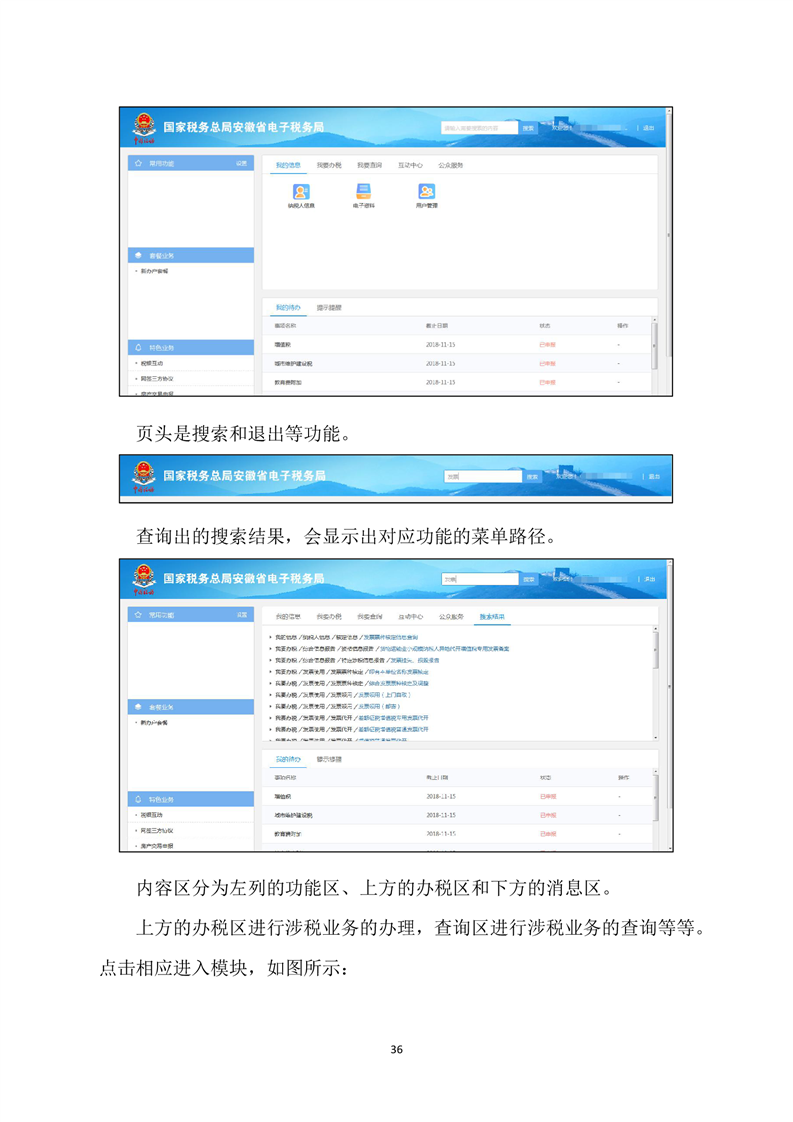Focus search box containing 发票 in search-results screenshot
Screen dimensions: 793x1122
tap(480, 580)
